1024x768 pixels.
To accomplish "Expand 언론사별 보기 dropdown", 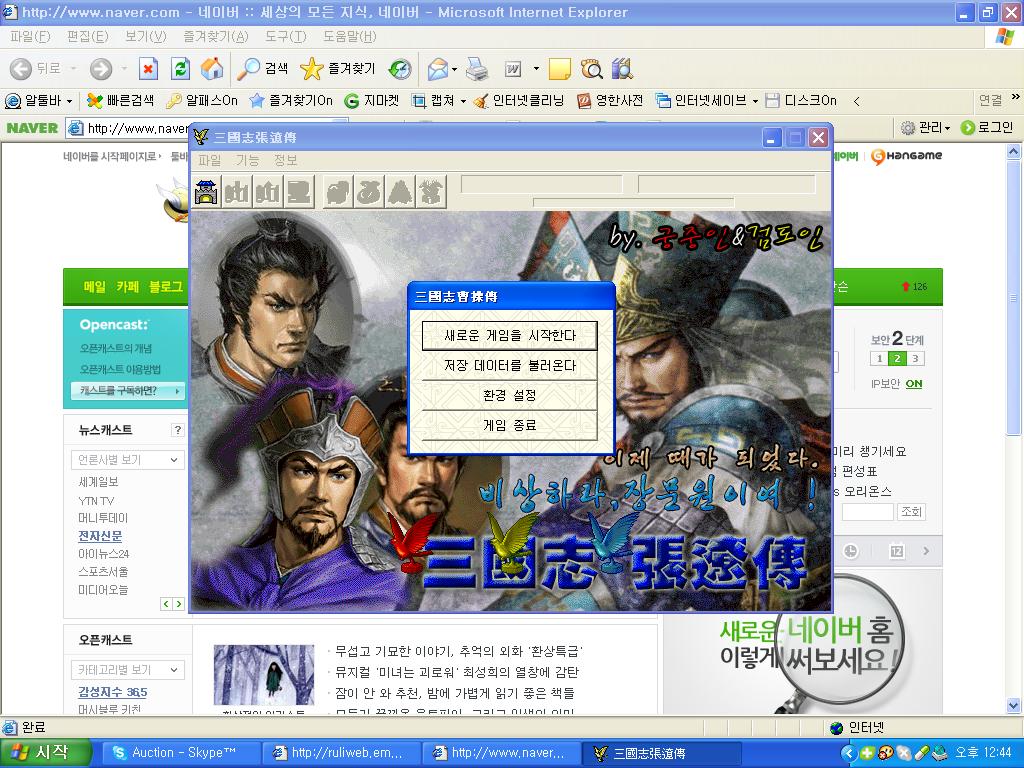I will 127,460.
